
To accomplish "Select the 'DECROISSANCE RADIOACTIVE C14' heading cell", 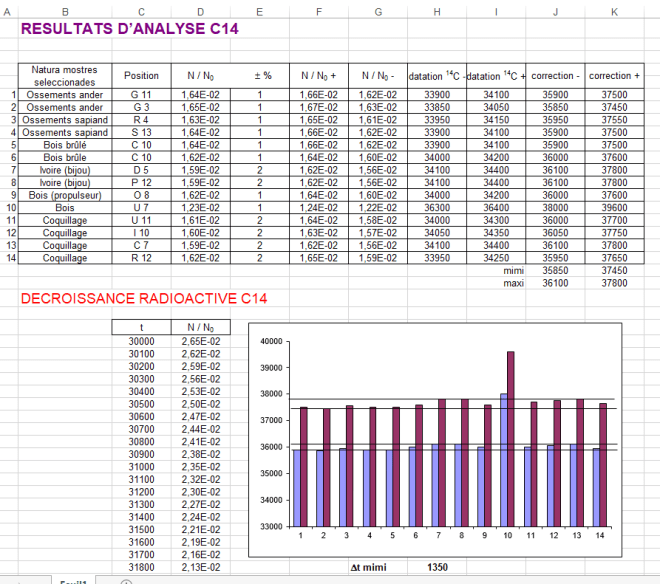I will (144, 298).
